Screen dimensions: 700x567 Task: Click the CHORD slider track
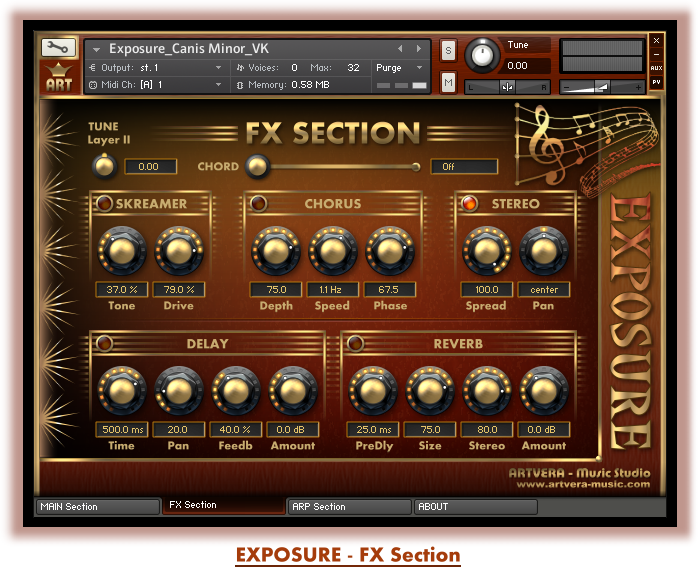[340, 167]
